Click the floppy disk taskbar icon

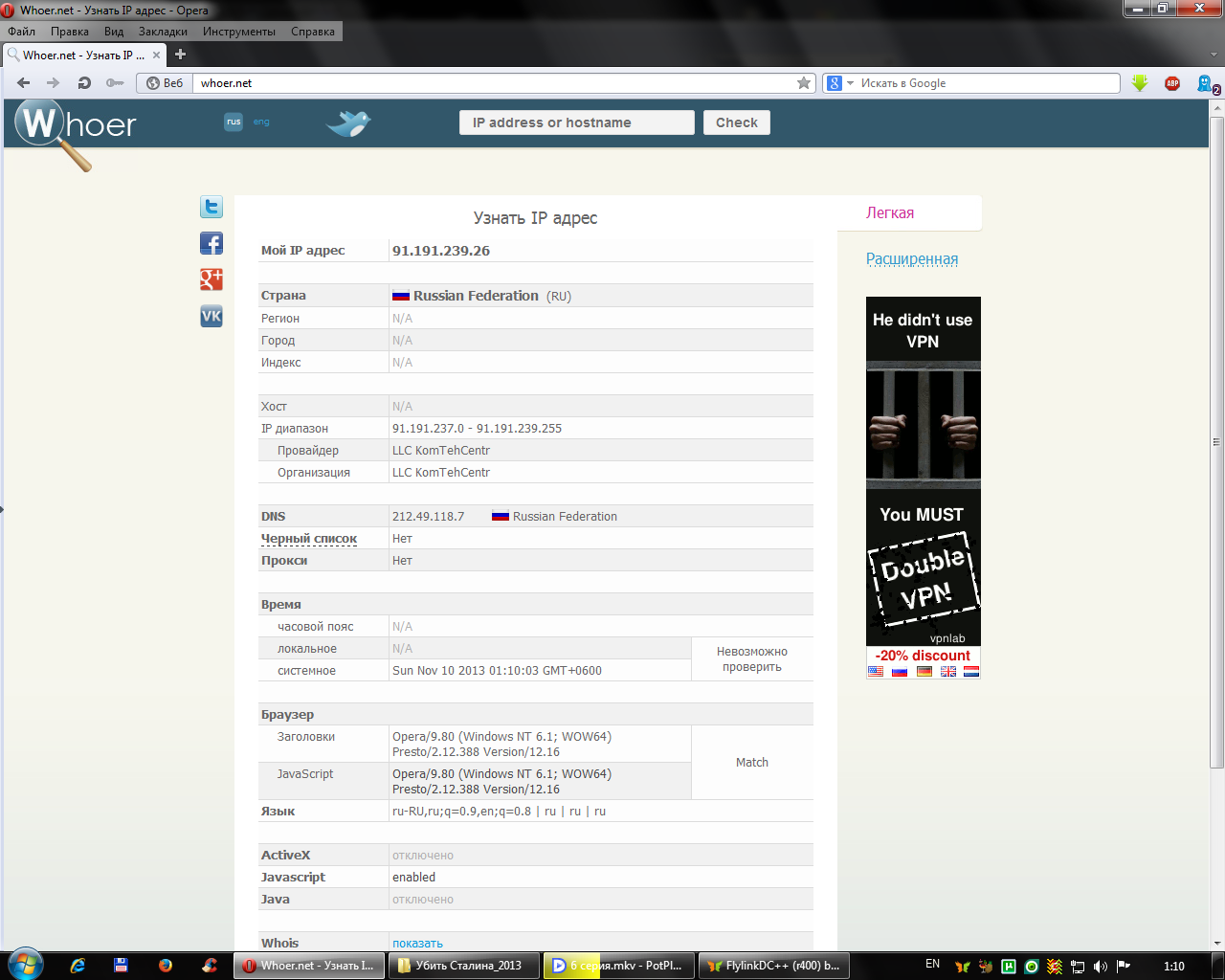point(121,966)
